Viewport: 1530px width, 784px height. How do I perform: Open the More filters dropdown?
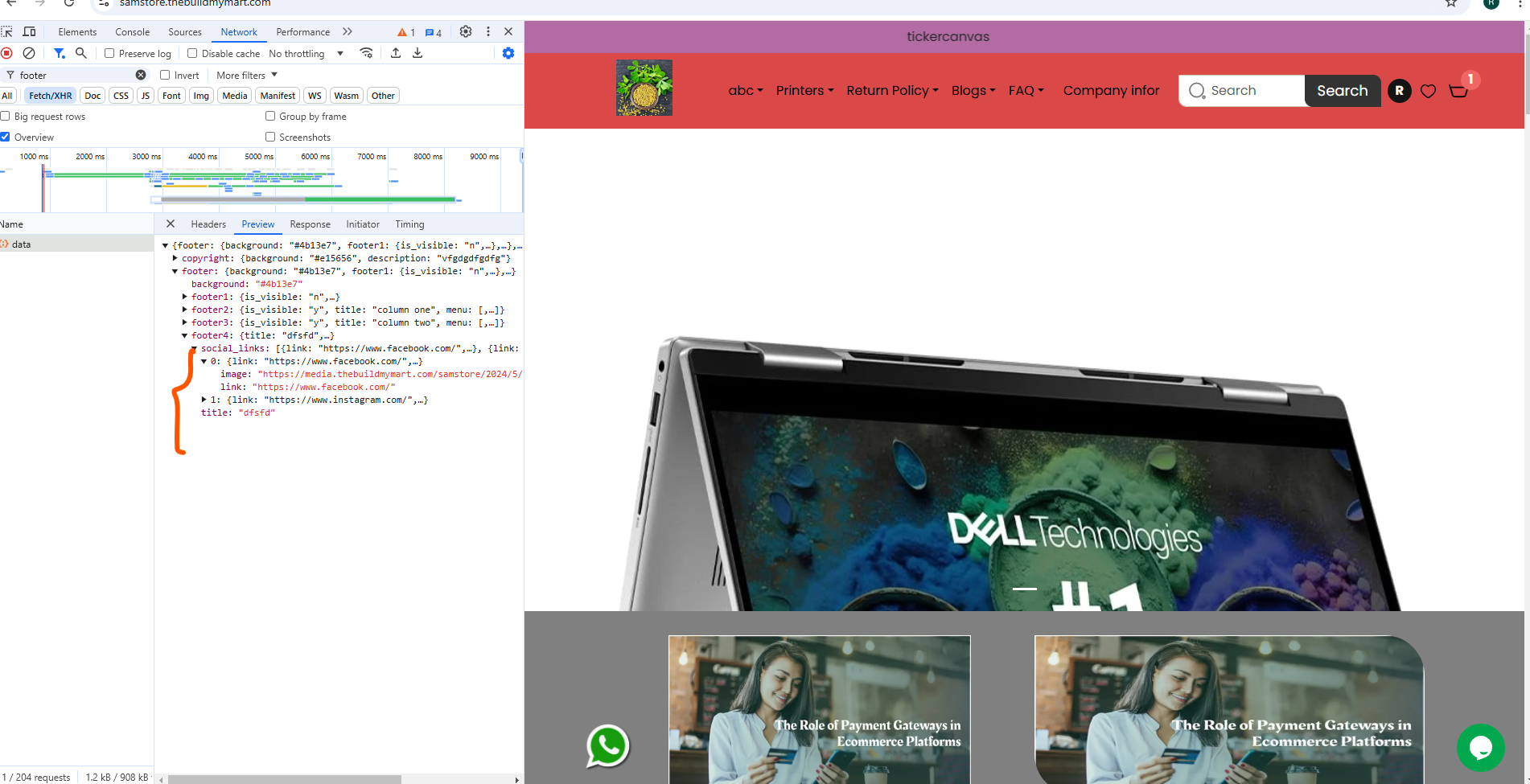point(247,75)
